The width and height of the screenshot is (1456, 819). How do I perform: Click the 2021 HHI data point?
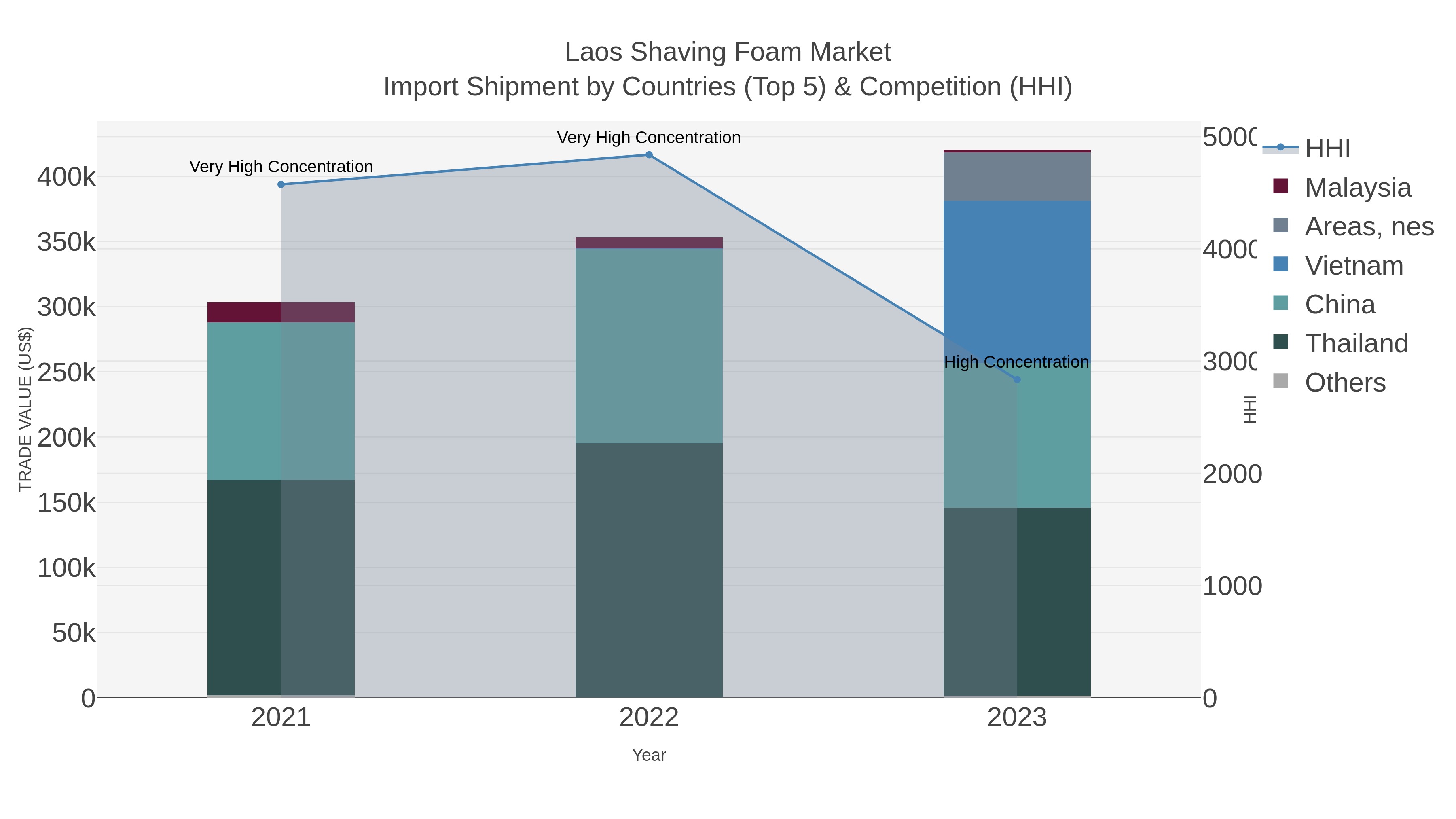click(281, 184)
